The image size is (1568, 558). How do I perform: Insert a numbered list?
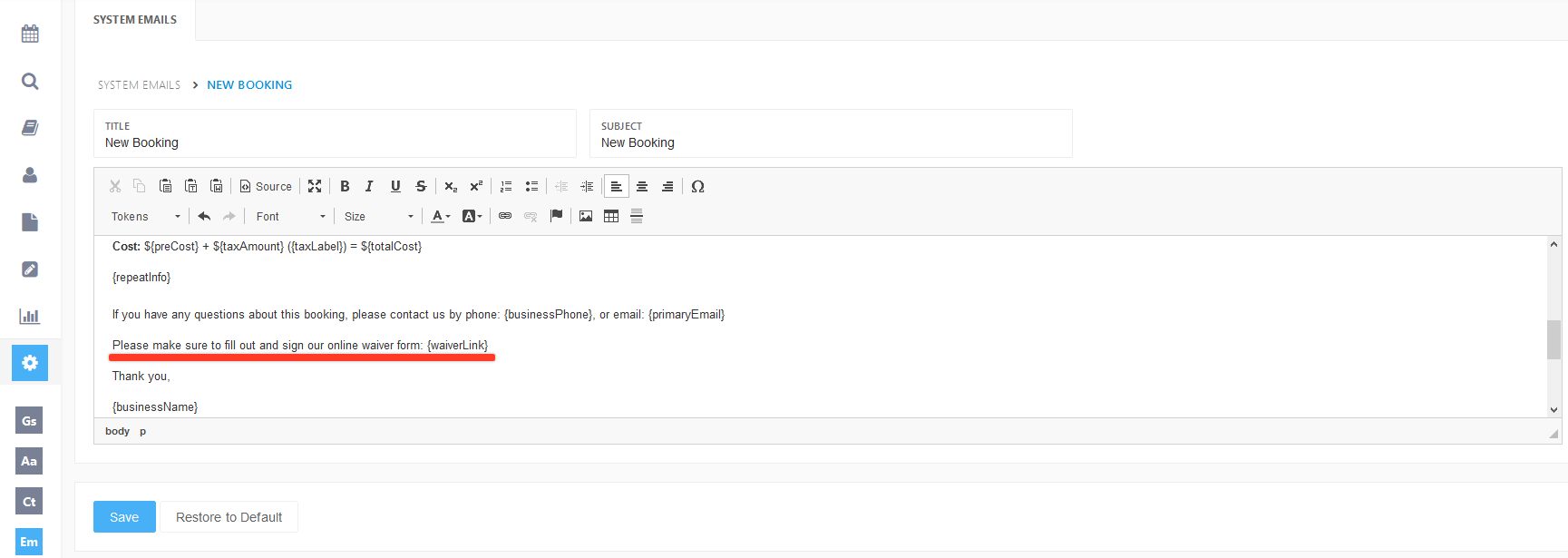coord(506,186)
